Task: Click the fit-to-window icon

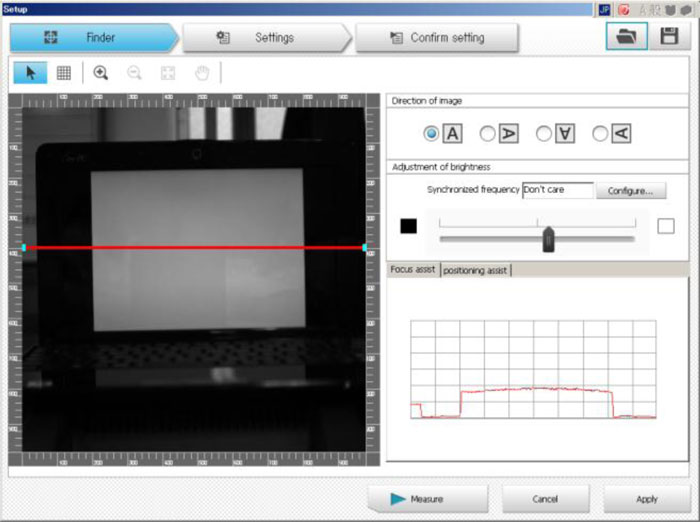Action: [168, 73]
